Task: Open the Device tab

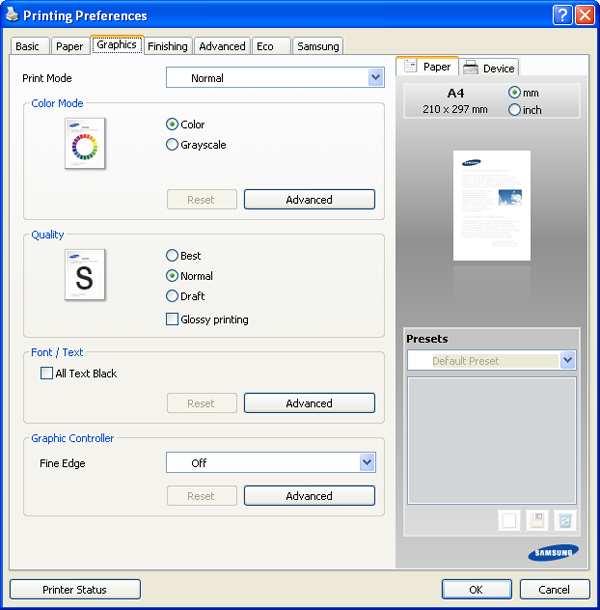Action: coord(489,68)
